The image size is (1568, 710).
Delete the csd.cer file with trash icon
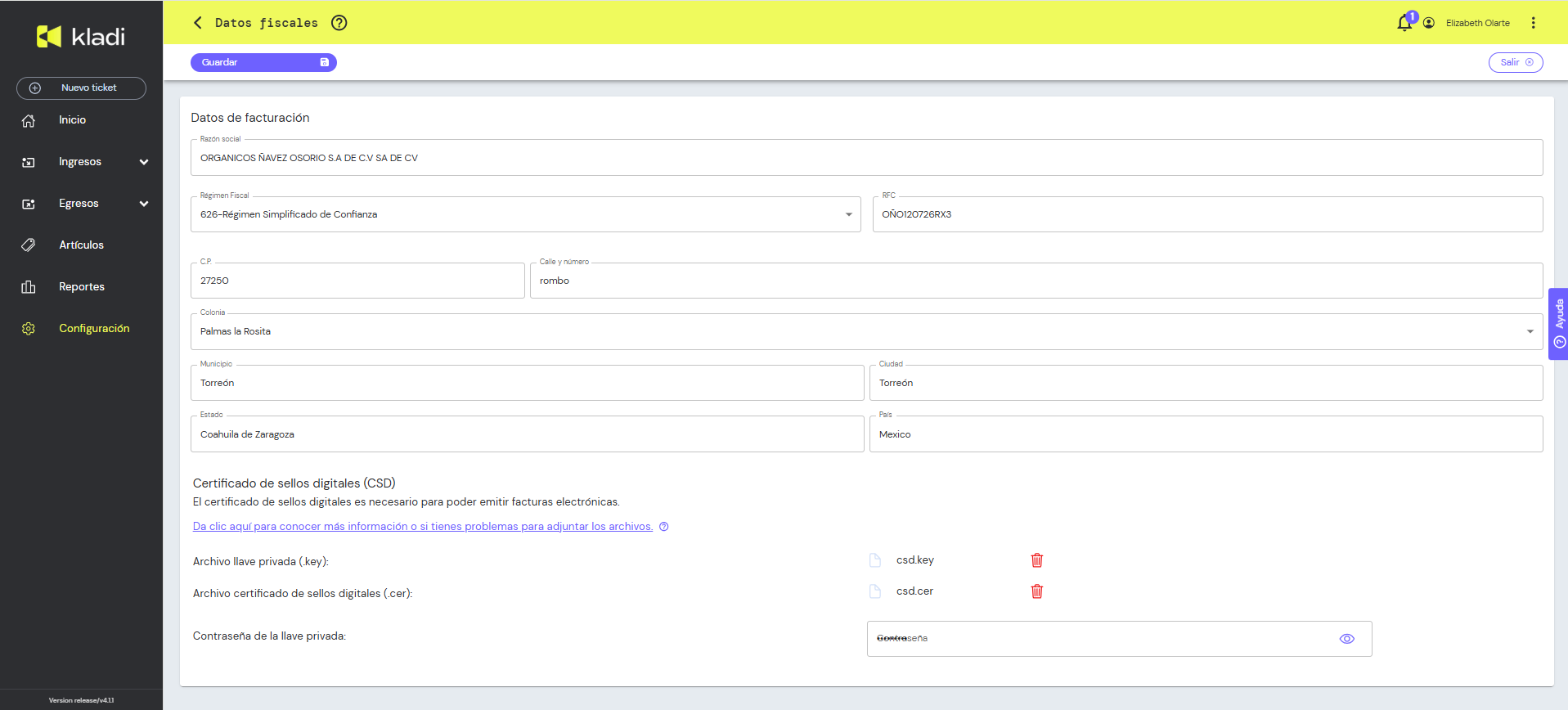coord(1037,591)
